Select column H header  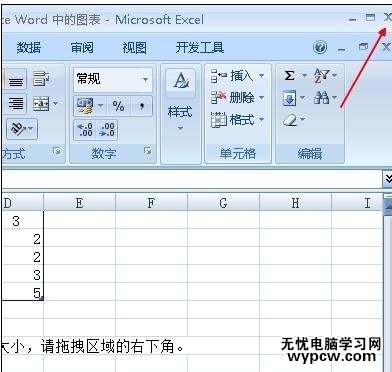(x=295, y=202)
